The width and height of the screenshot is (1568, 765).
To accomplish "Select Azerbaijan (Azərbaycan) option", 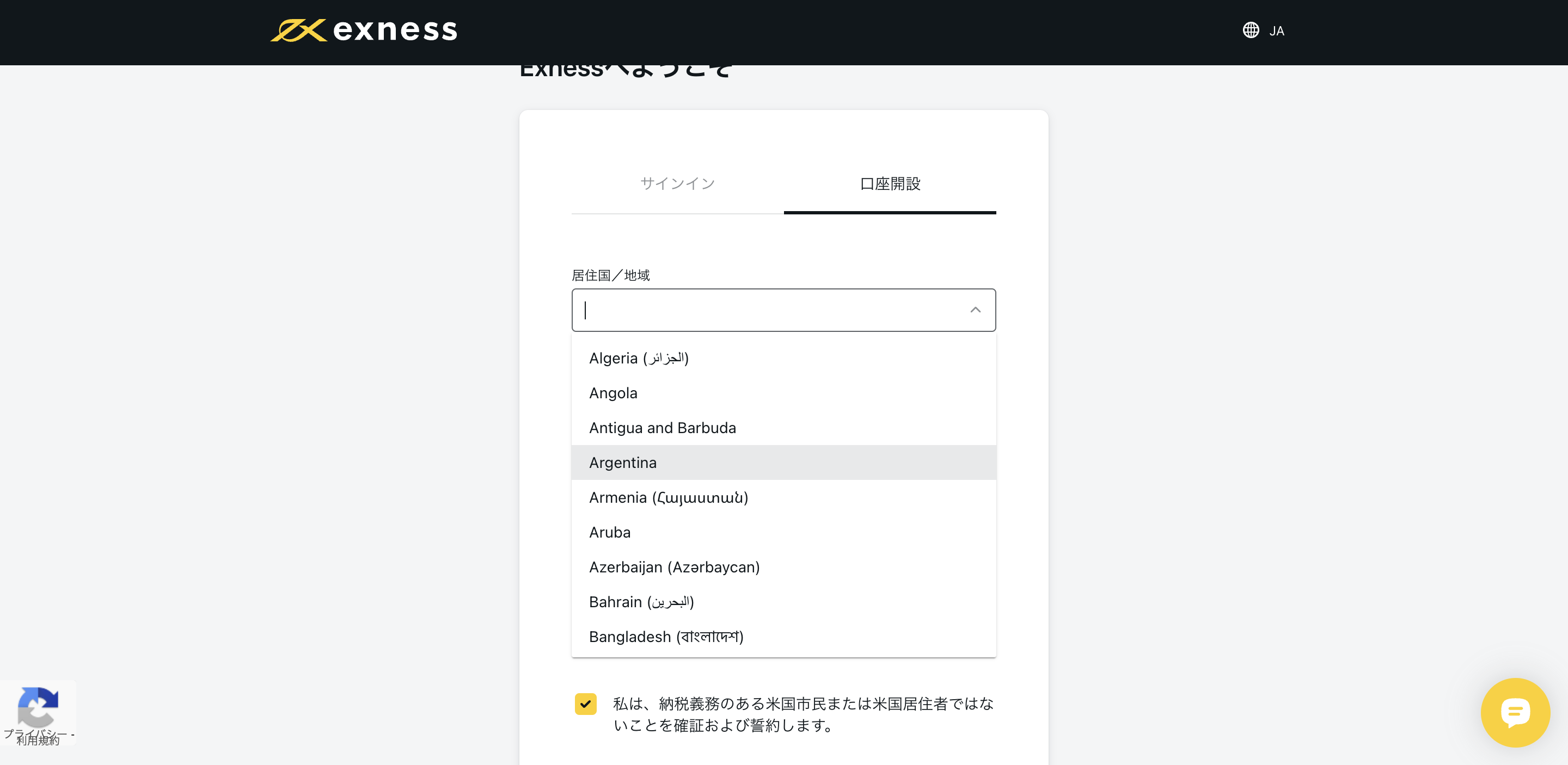I will (x=674, y=567).
